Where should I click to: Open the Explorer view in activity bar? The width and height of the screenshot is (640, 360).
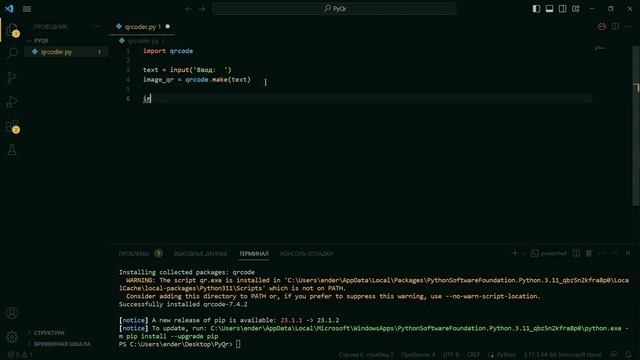(x=12, y=29)
